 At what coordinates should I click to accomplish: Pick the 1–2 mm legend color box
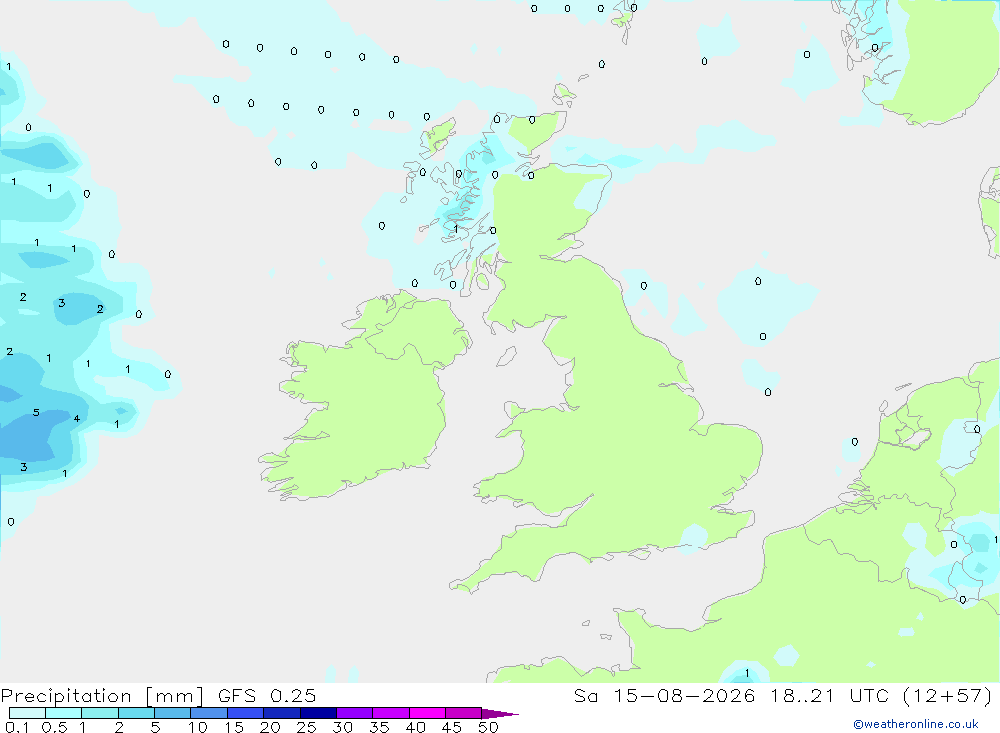point(99,713)
